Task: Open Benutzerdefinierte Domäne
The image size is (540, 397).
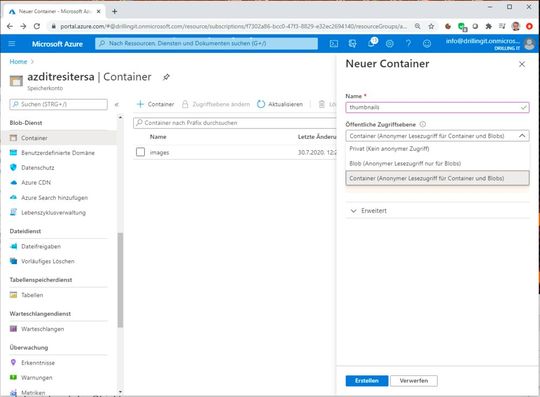Action: [59, 153]
